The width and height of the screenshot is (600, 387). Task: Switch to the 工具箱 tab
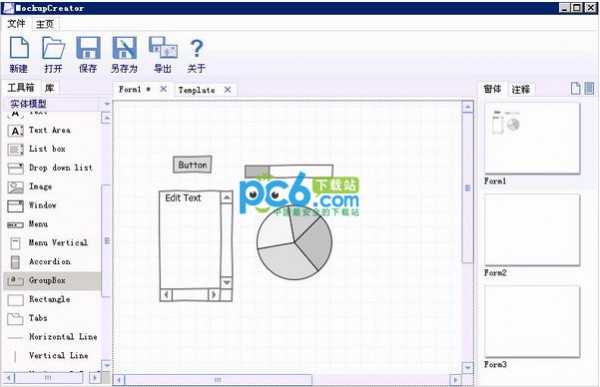21,88
